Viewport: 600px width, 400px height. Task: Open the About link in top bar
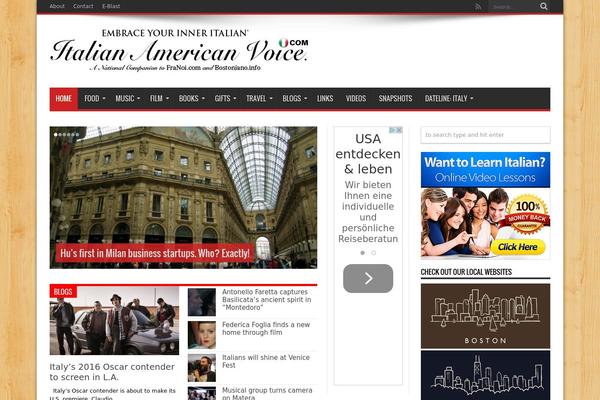coord(57,6)
